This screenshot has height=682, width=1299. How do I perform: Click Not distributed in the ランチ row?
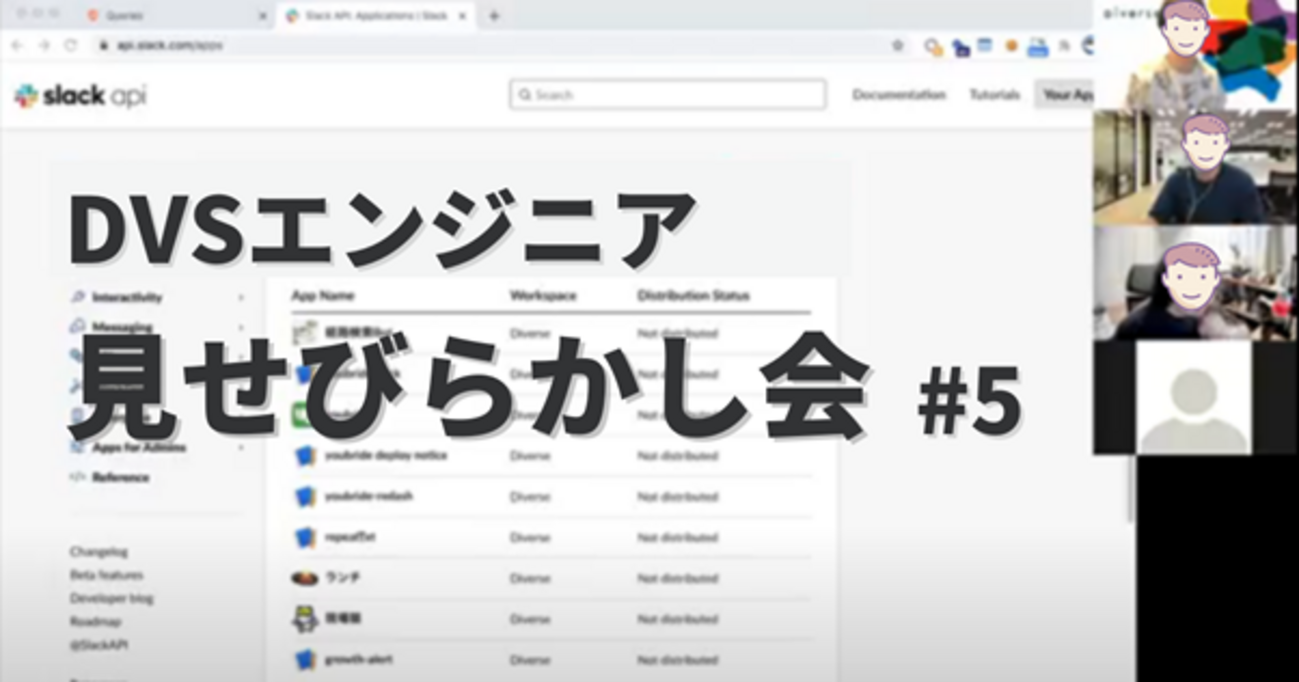coord(677,578)
